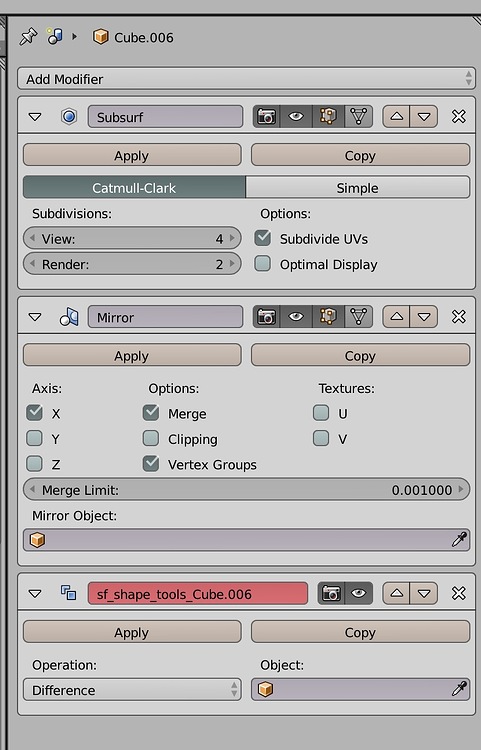Screen dimensions: 481x750
Task: Click the Cube.006 object icon in the breadcrumb
Action: point(100,37)
